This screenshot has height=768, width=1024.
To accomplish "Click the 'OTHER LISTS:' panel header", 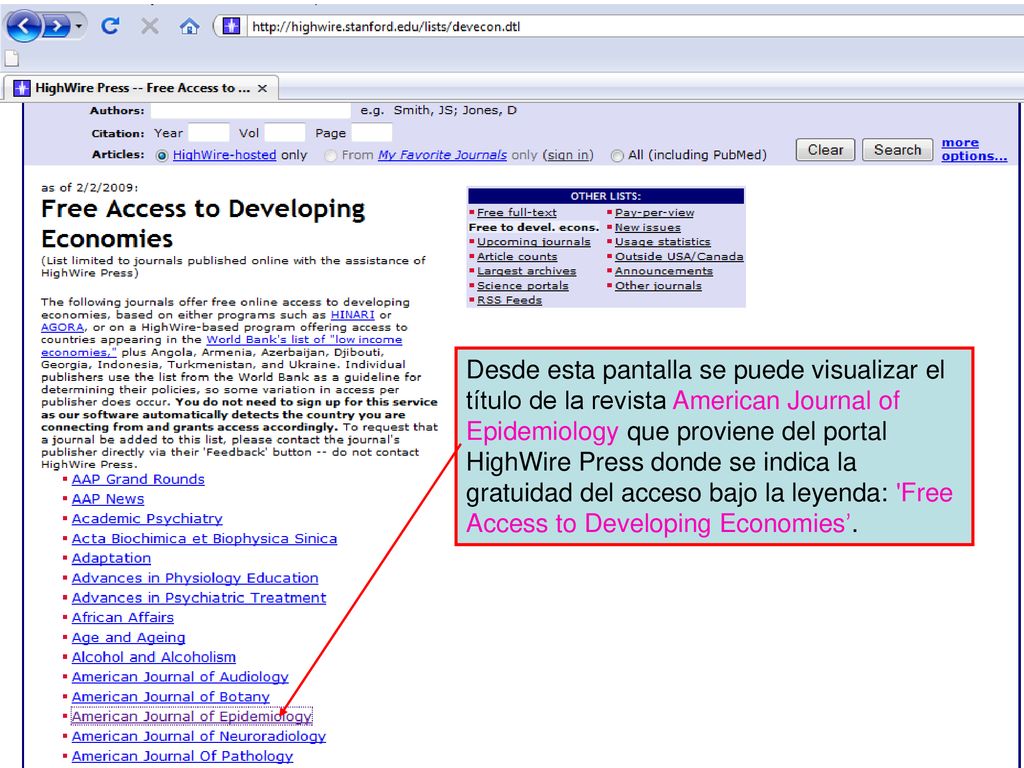I will [605, 196].
